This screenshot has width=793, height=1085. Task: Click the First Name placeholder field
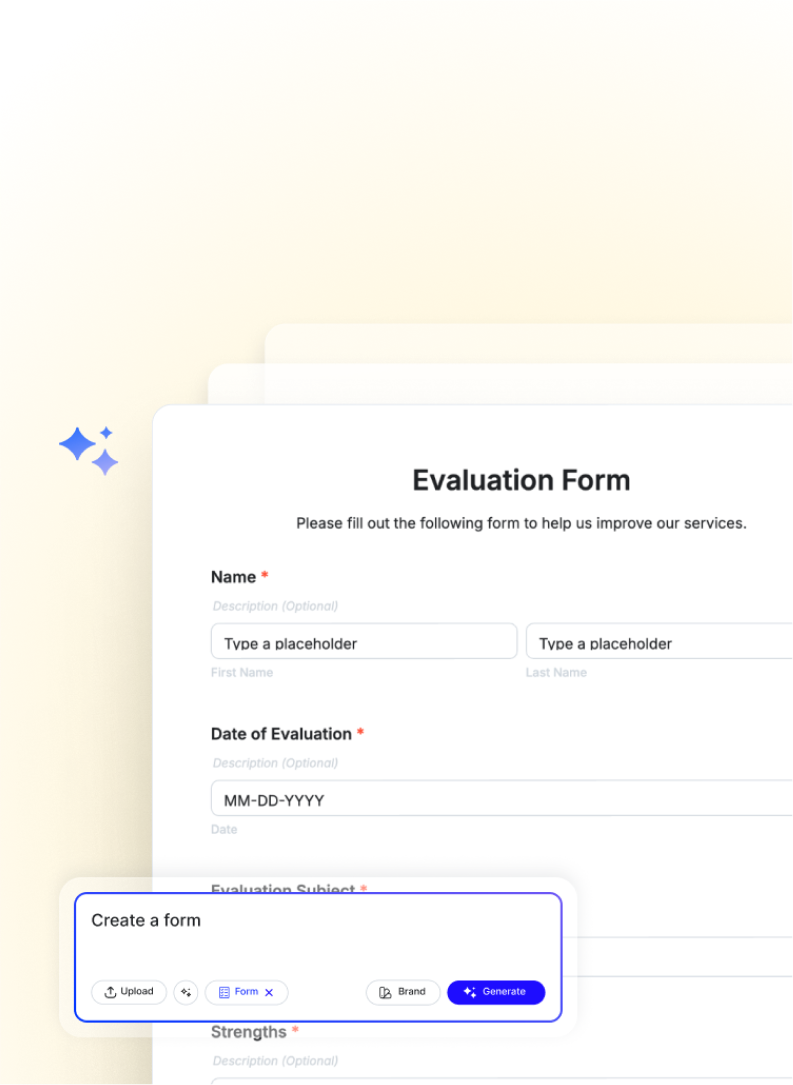(x=363, y=642)
